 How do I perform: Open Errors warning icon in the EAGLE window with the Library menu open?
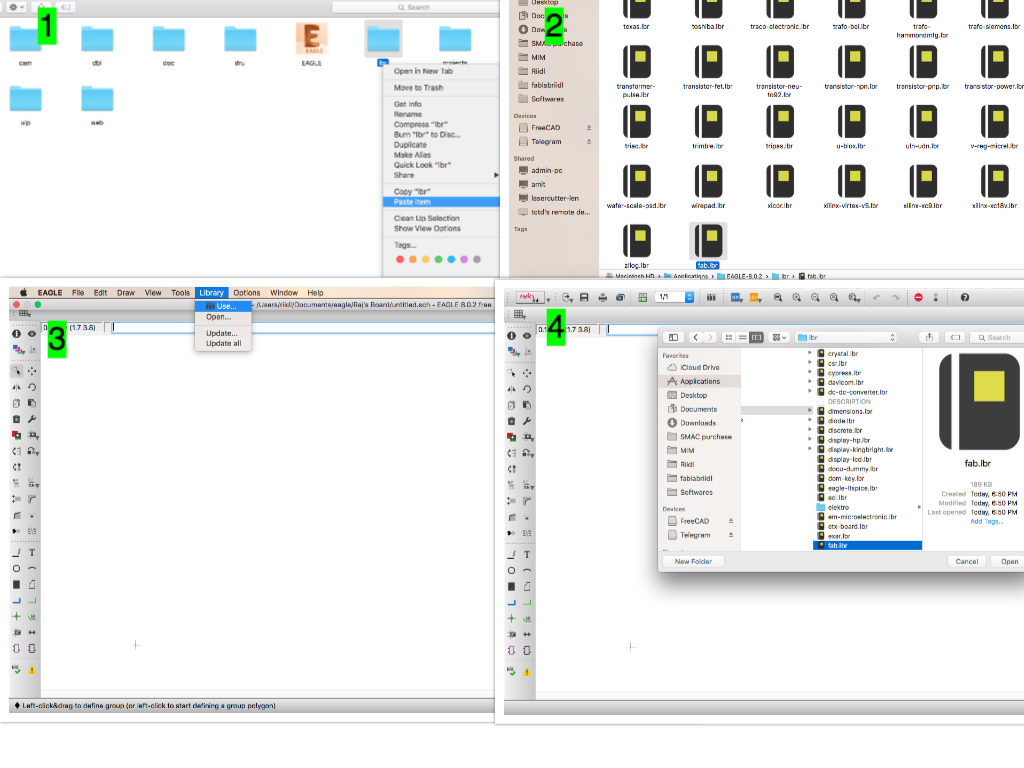click(x=32, y=670)
